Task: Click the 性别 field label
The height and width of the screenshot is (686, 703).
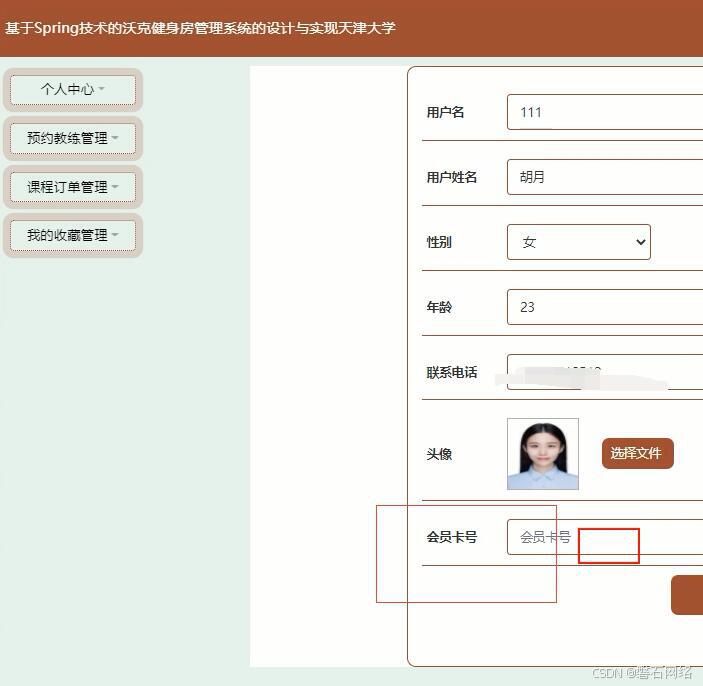Action: pyautogui.click(x=438, y=242)
